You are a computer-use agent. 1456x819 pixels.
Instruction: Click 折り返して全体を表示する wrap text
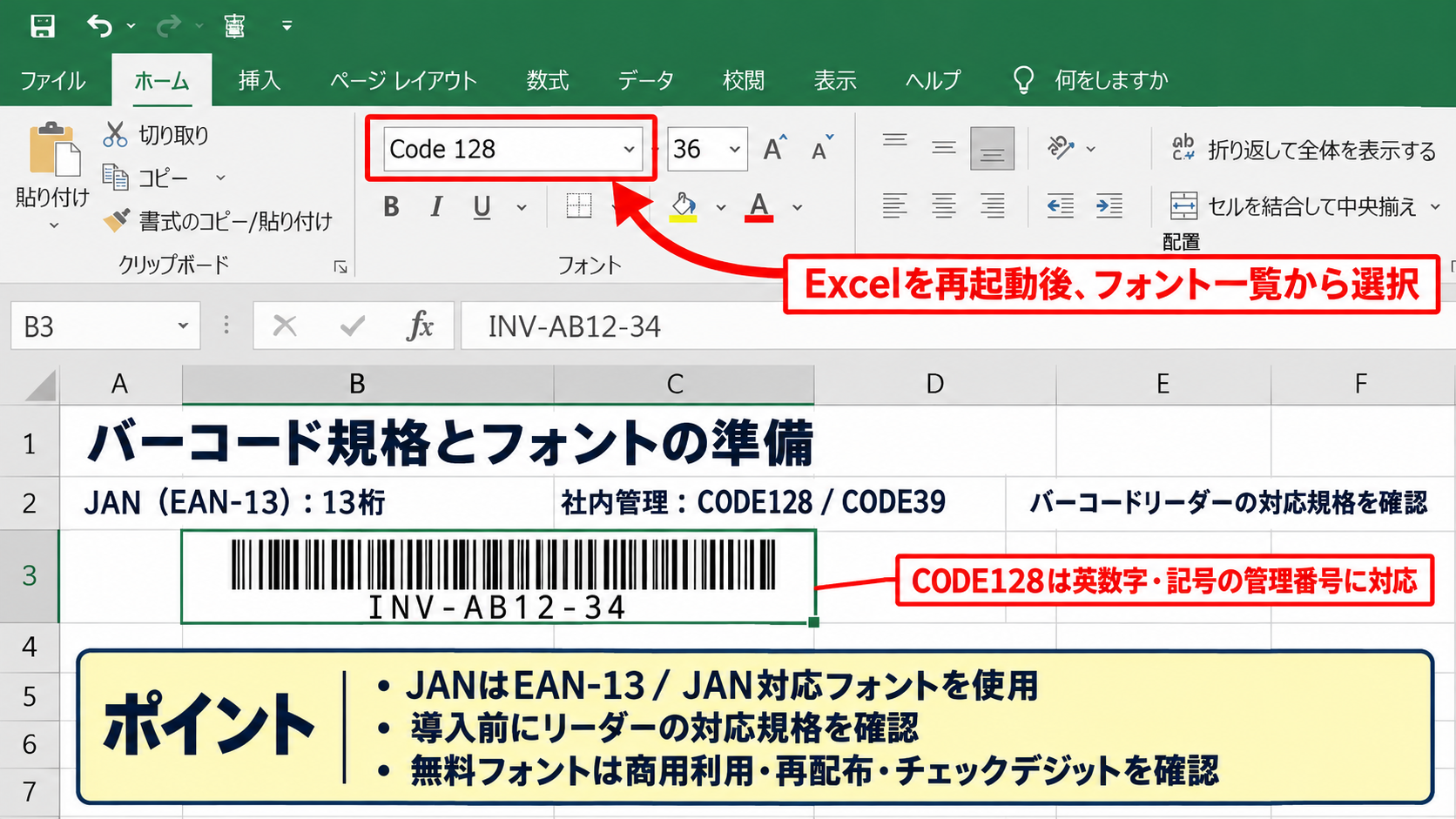[1304, 150]
